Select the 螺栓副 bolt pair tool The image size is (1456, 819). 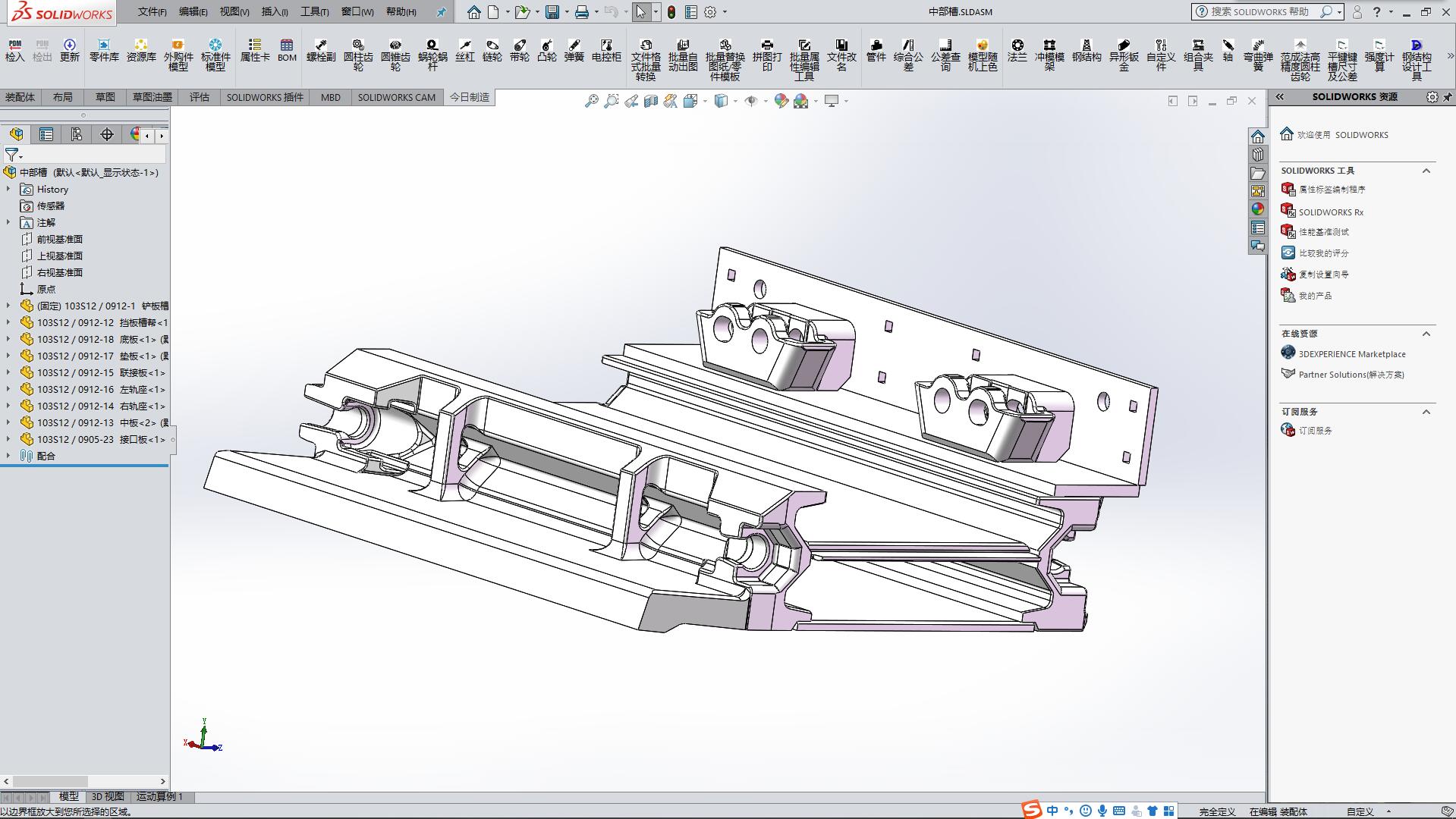coord(321,50)
